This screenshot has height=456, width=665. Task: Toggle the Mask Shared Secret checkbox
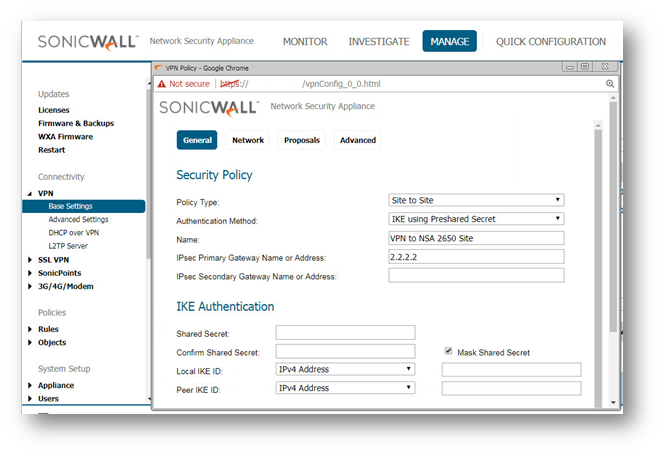click(448, 351)
